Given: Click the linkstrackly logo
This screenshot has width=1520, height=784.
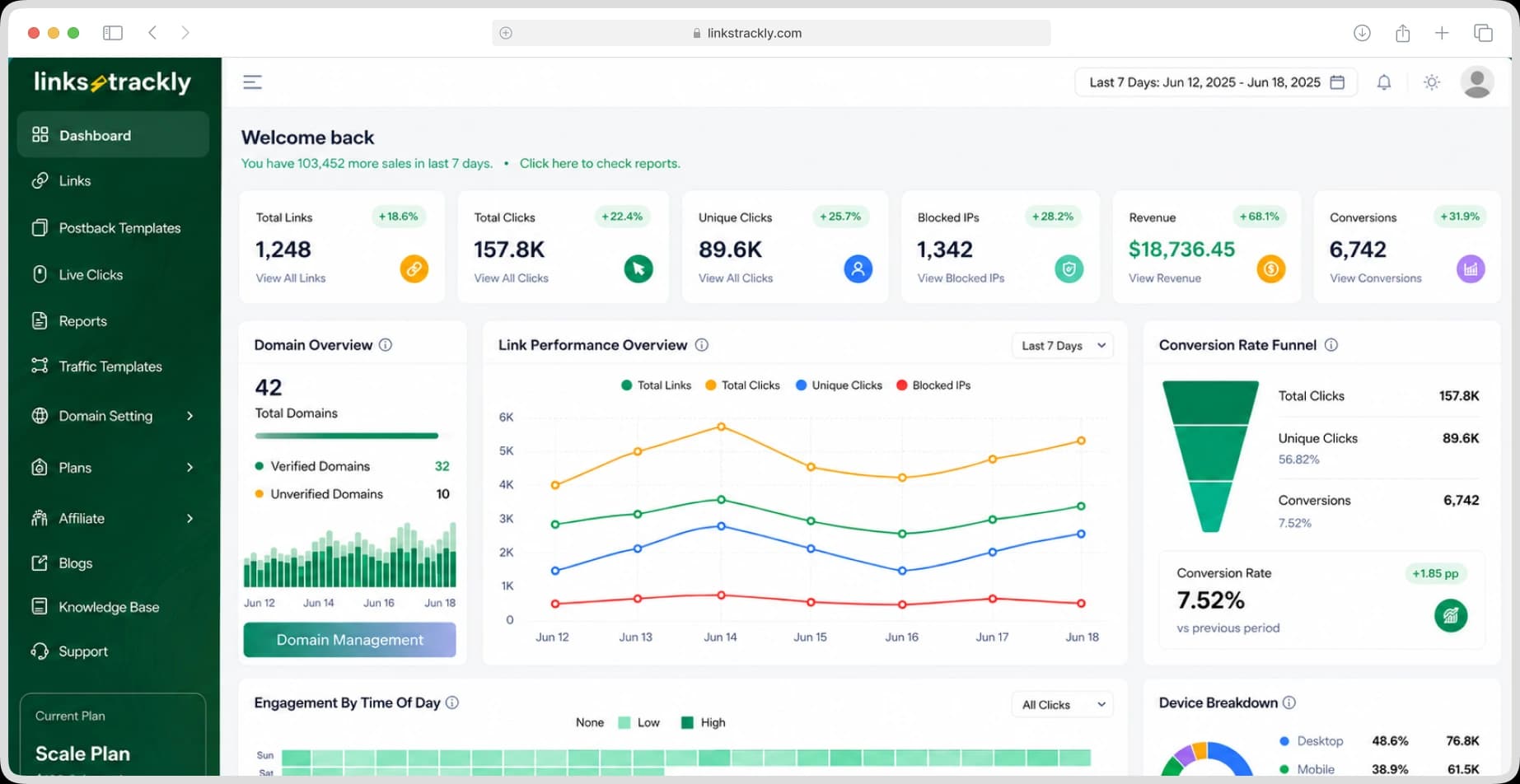Looking at the screenshot, I should (112, 82).
